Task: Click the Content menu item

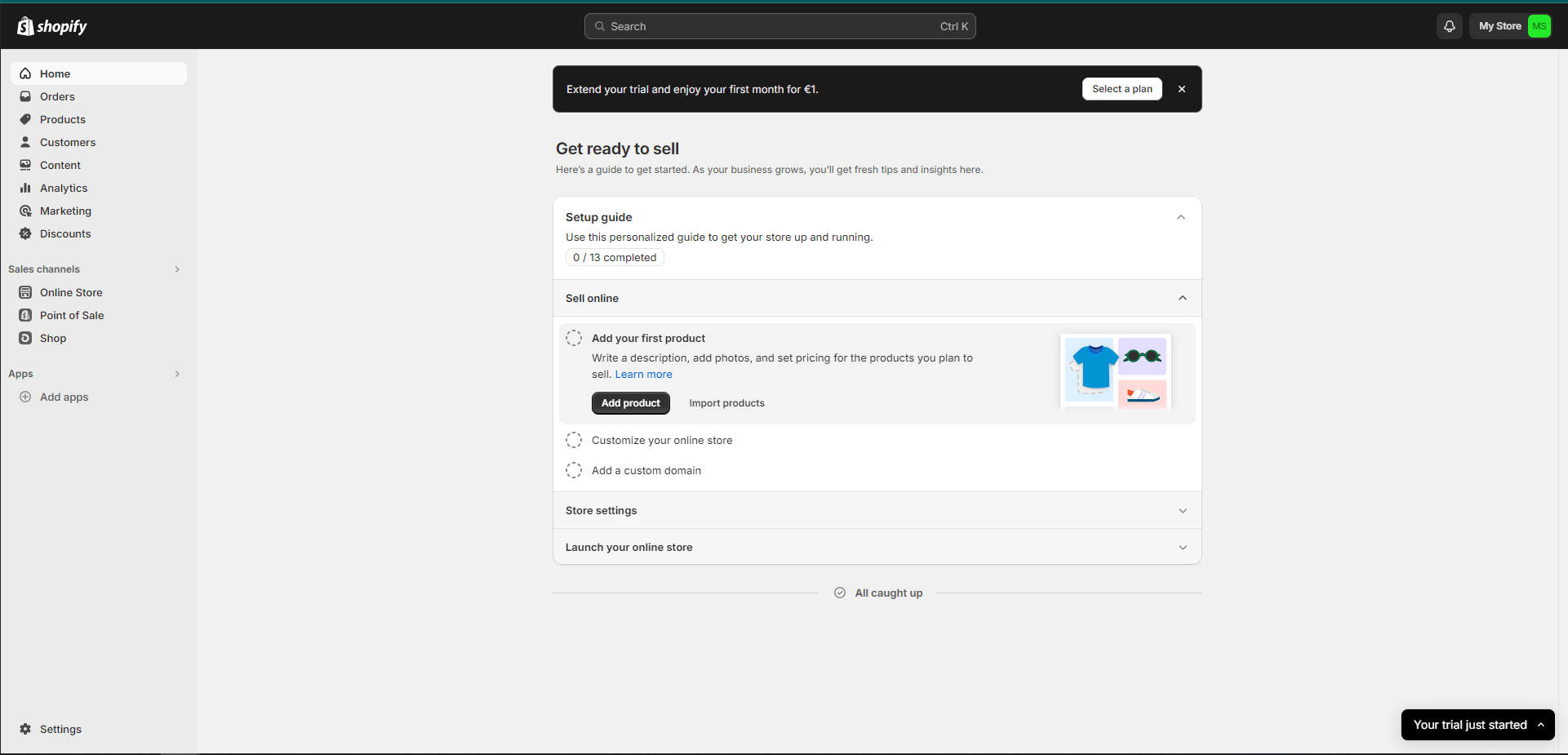Action: point(99,165)
